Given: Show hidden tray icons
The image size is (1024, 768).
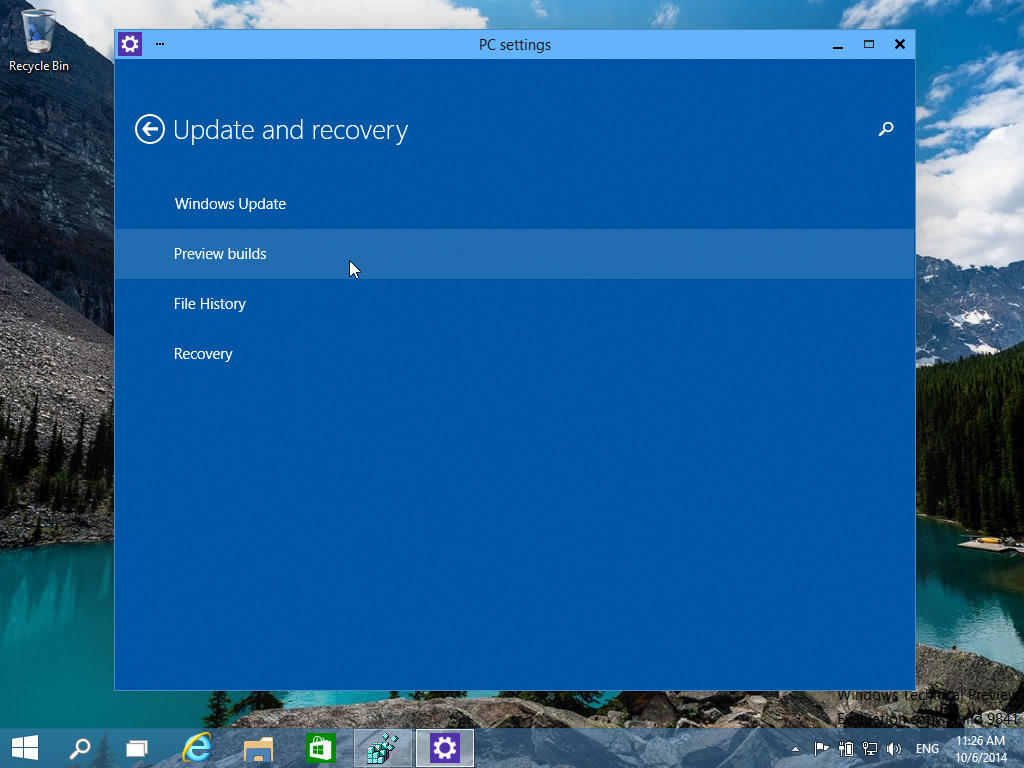Looking at the screenshot, I should (x=795, y=749).
